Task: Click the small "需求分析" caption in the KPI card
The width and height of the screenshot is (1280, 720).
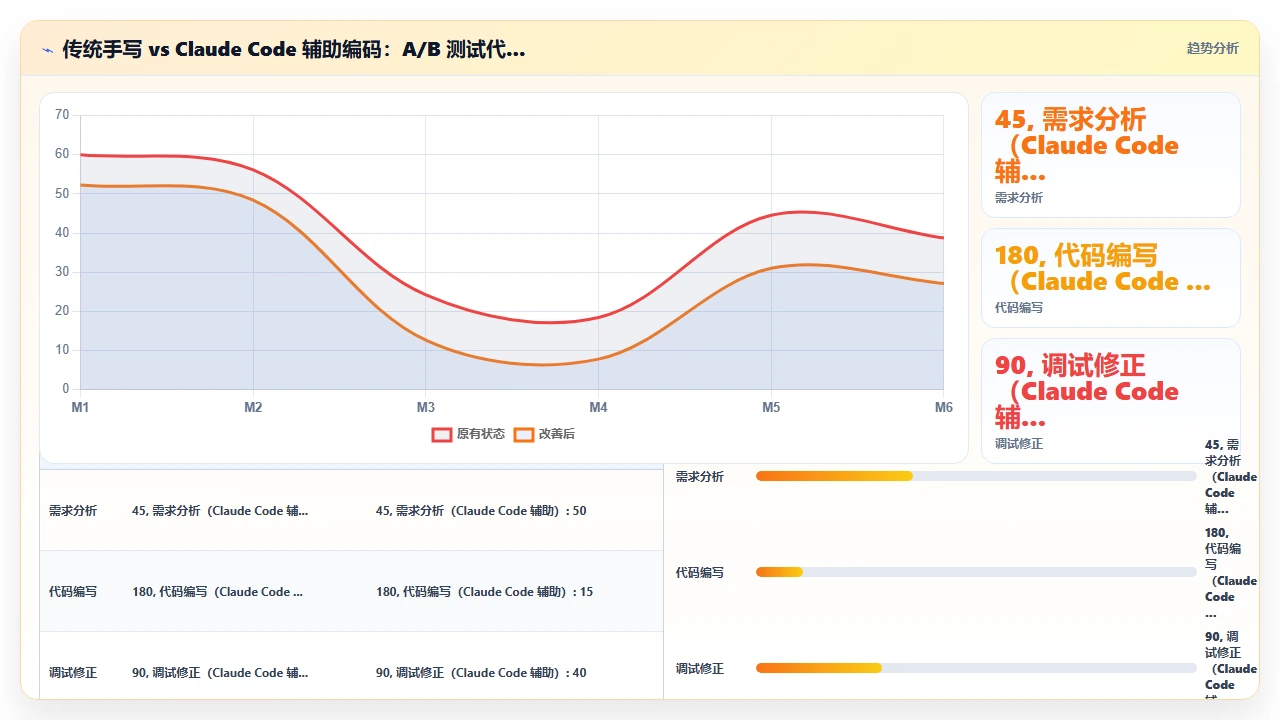Action: tap(1019, 198)
